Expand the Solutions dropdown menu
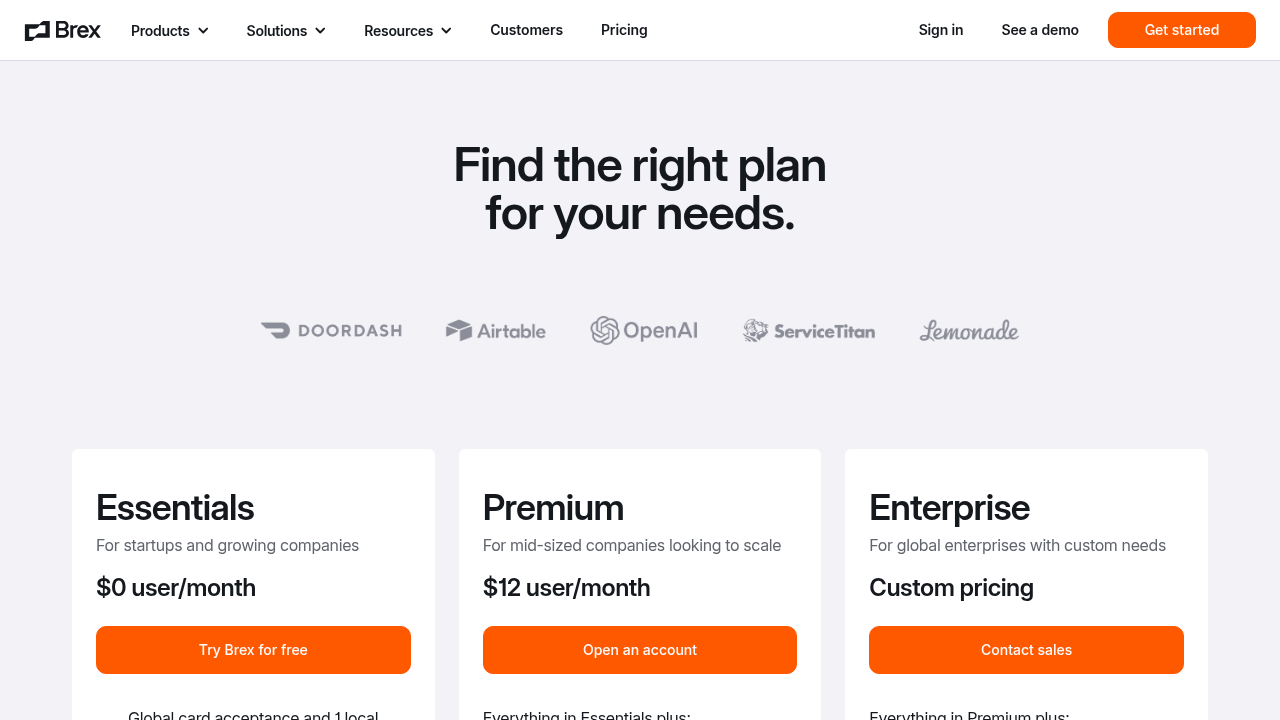The height and width of the screenshot is (720, 1280). pos(286,30)
